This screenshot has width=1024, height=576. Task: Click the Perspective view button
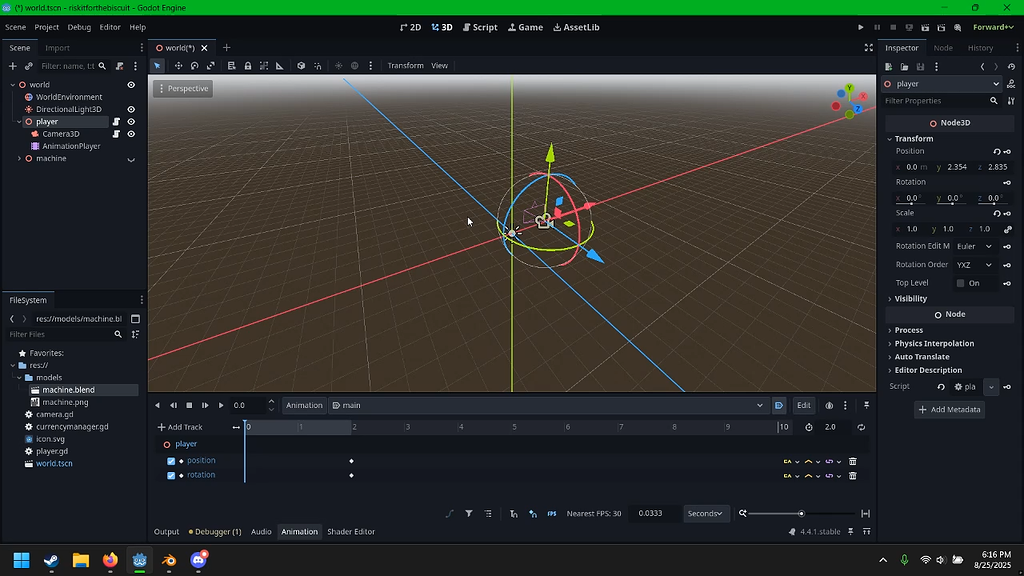[183, 89]
